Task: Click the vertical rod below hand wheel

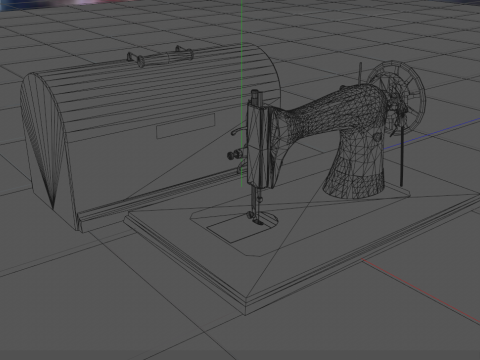Action: coord(401,157)
